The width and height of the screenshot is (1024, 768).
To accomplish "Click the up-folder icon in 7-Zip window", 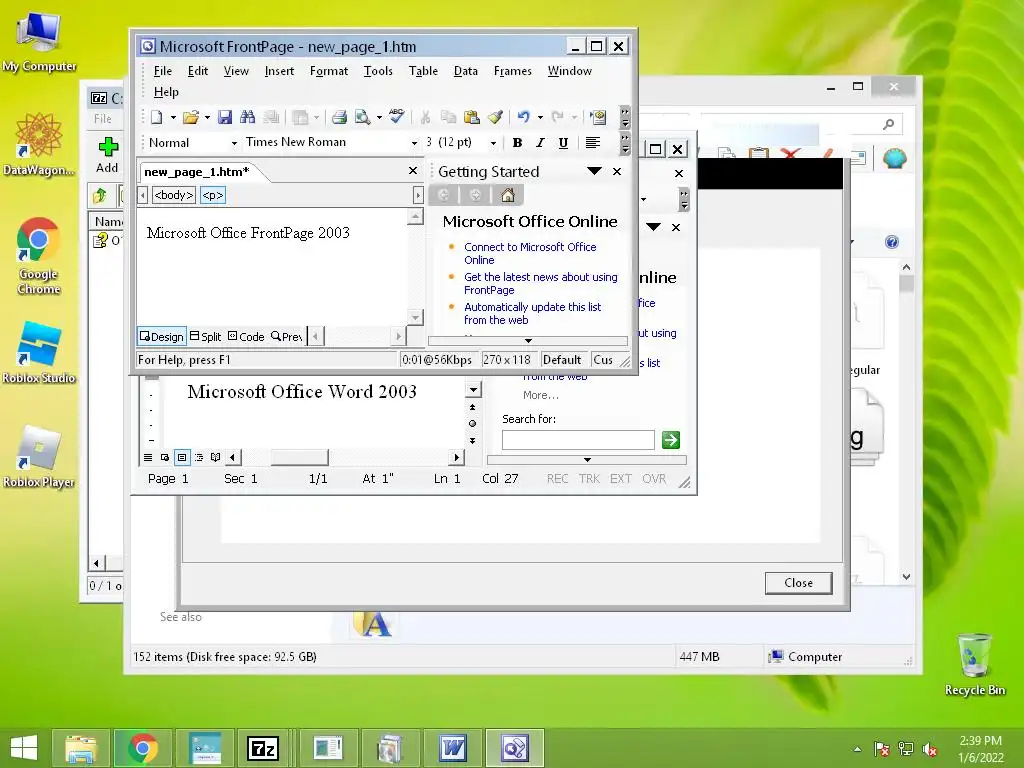I will [100, 195].
